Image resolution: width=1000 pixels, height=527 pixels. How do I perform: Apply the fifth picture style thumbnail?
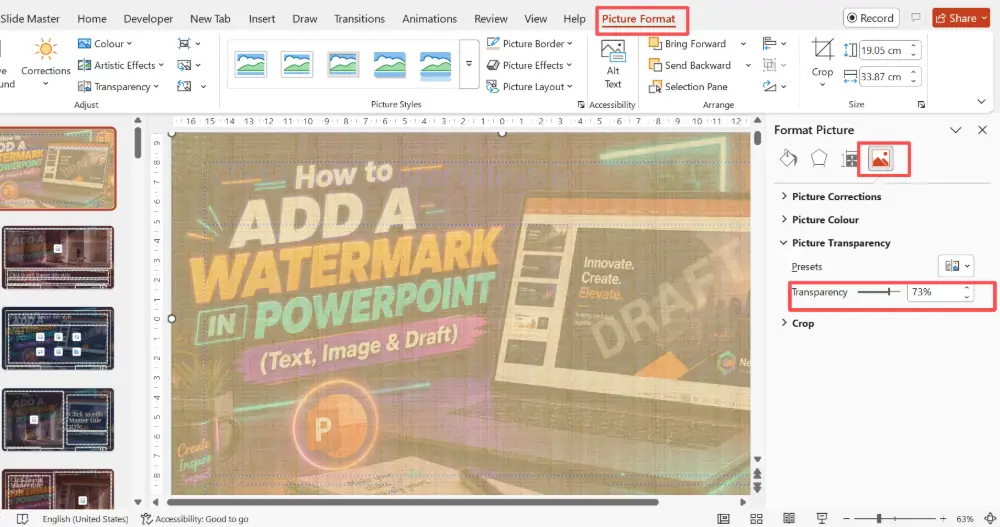[x=436, y=64]
